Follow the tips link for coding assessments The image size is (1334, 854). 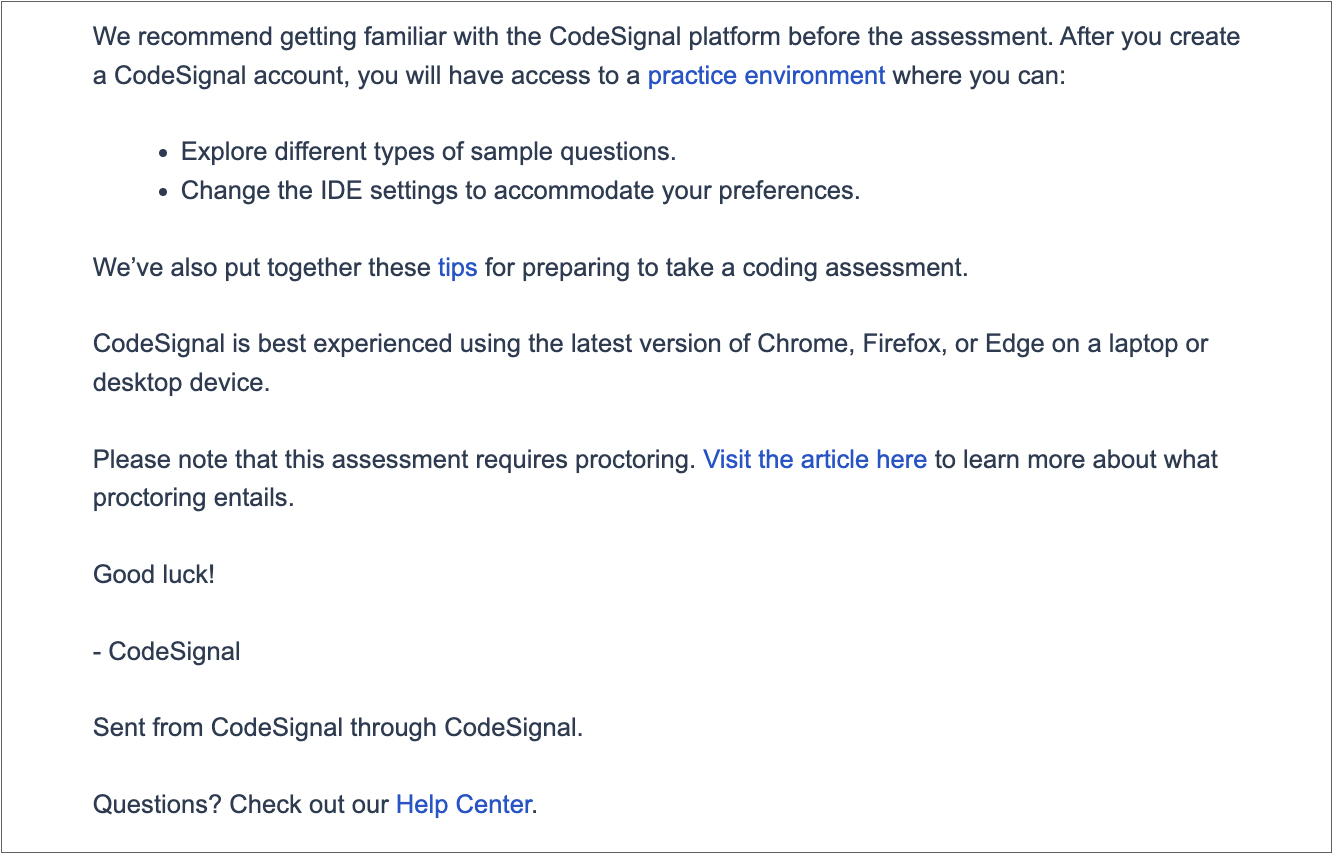tap(457, 268)
